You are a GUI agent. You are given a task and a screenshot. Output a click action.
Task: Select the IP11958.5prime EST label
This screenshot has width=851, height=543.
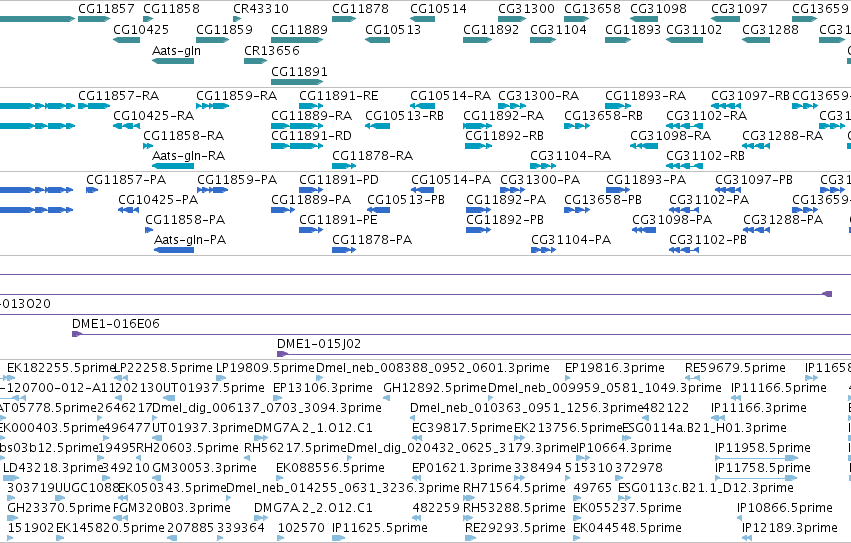click(763, 447)
